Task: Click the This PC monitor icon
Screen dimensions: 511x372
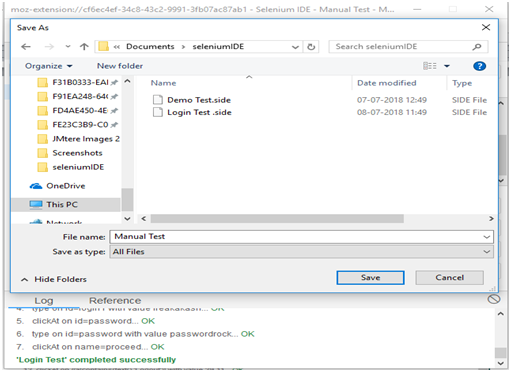Action: tap(36, 205)
